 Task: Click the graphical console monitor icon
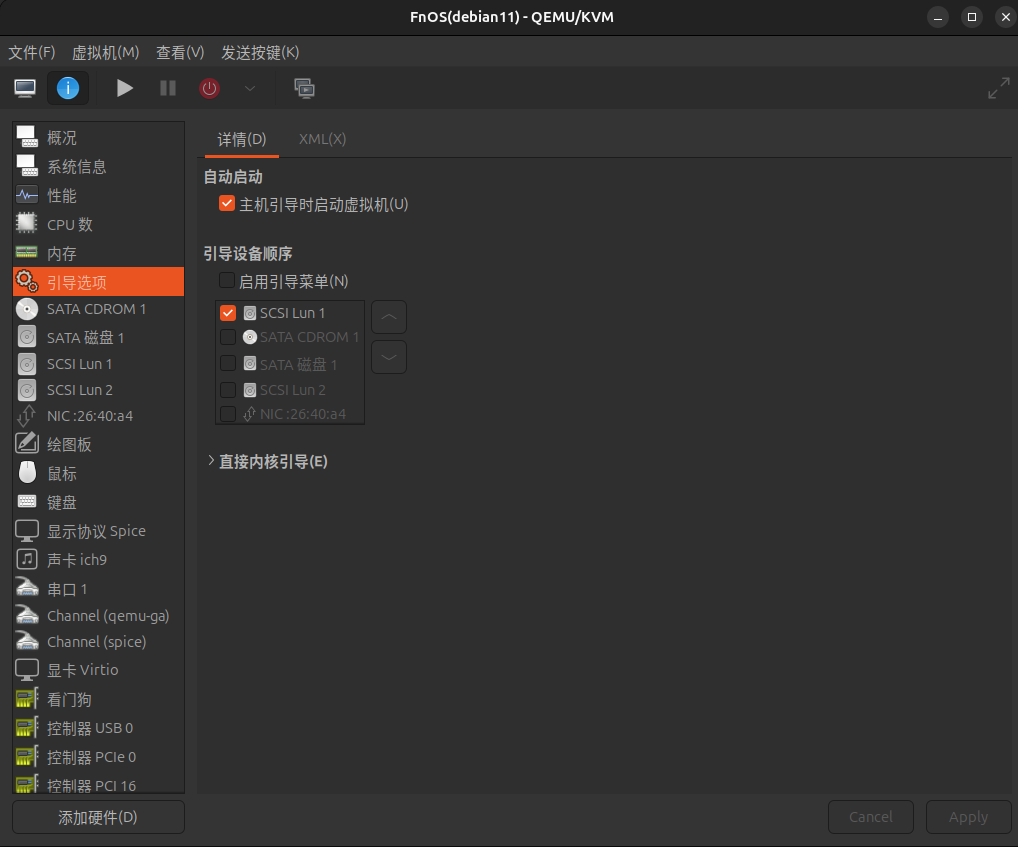pyautogui.click(x=25, y=88)
